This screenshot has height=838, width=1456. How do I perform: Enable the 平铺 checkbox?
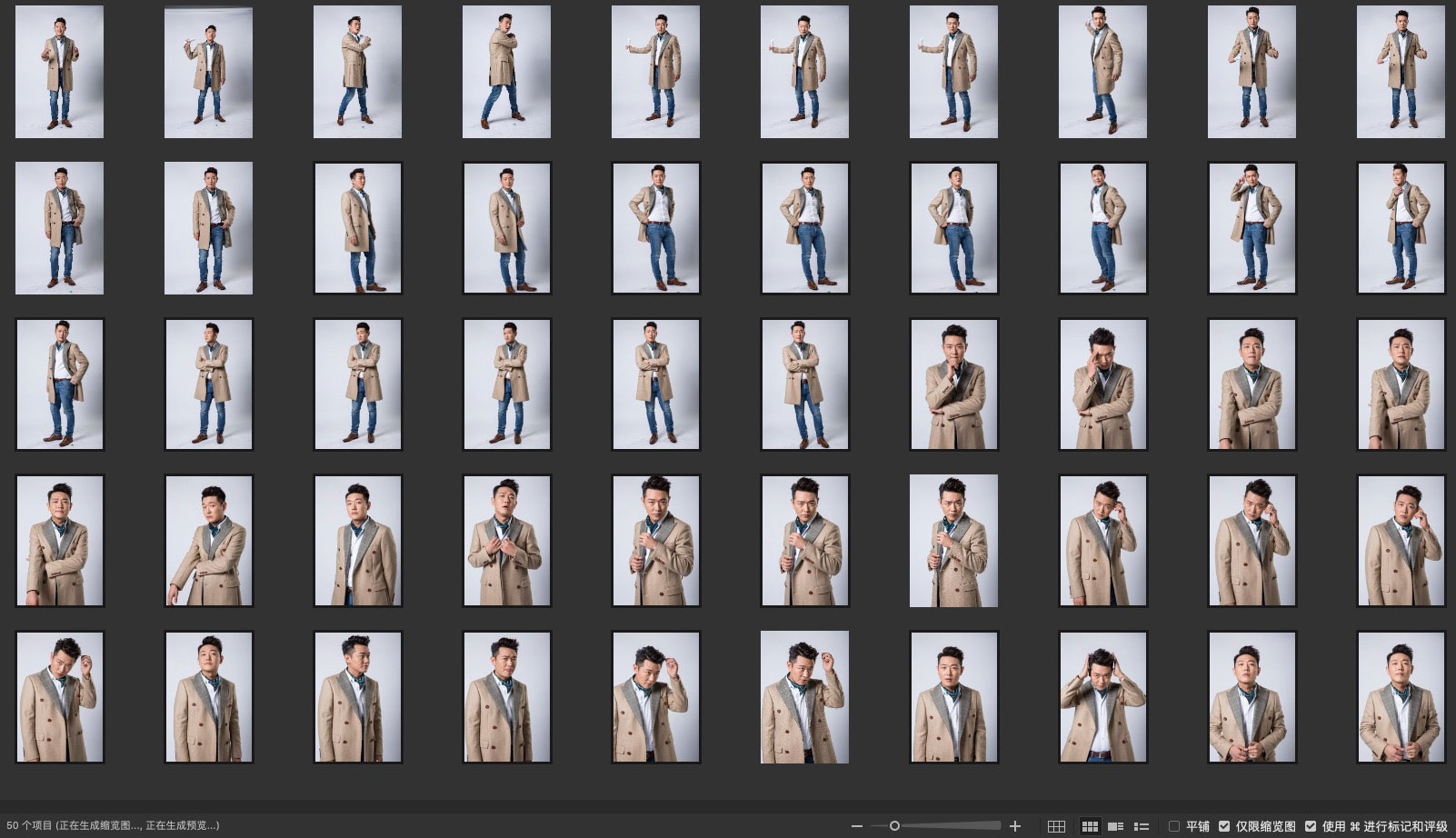(1174, 826)
